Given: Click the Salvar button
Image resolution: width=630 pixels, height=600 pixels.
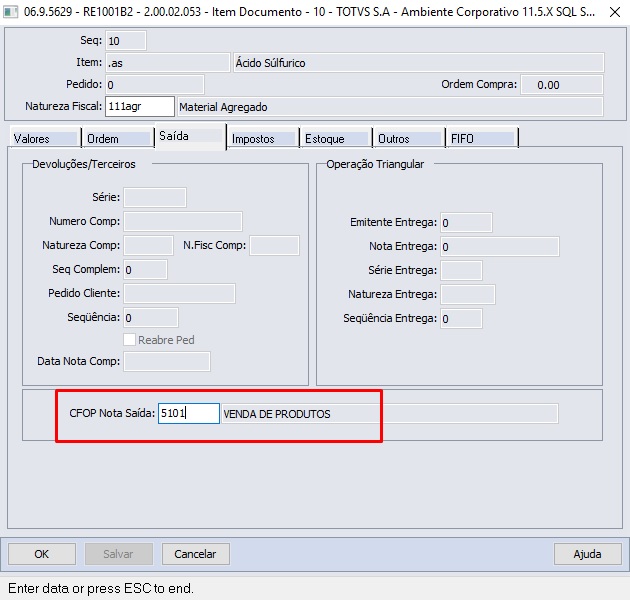Looking at the screenshot, I should point(119,554).
